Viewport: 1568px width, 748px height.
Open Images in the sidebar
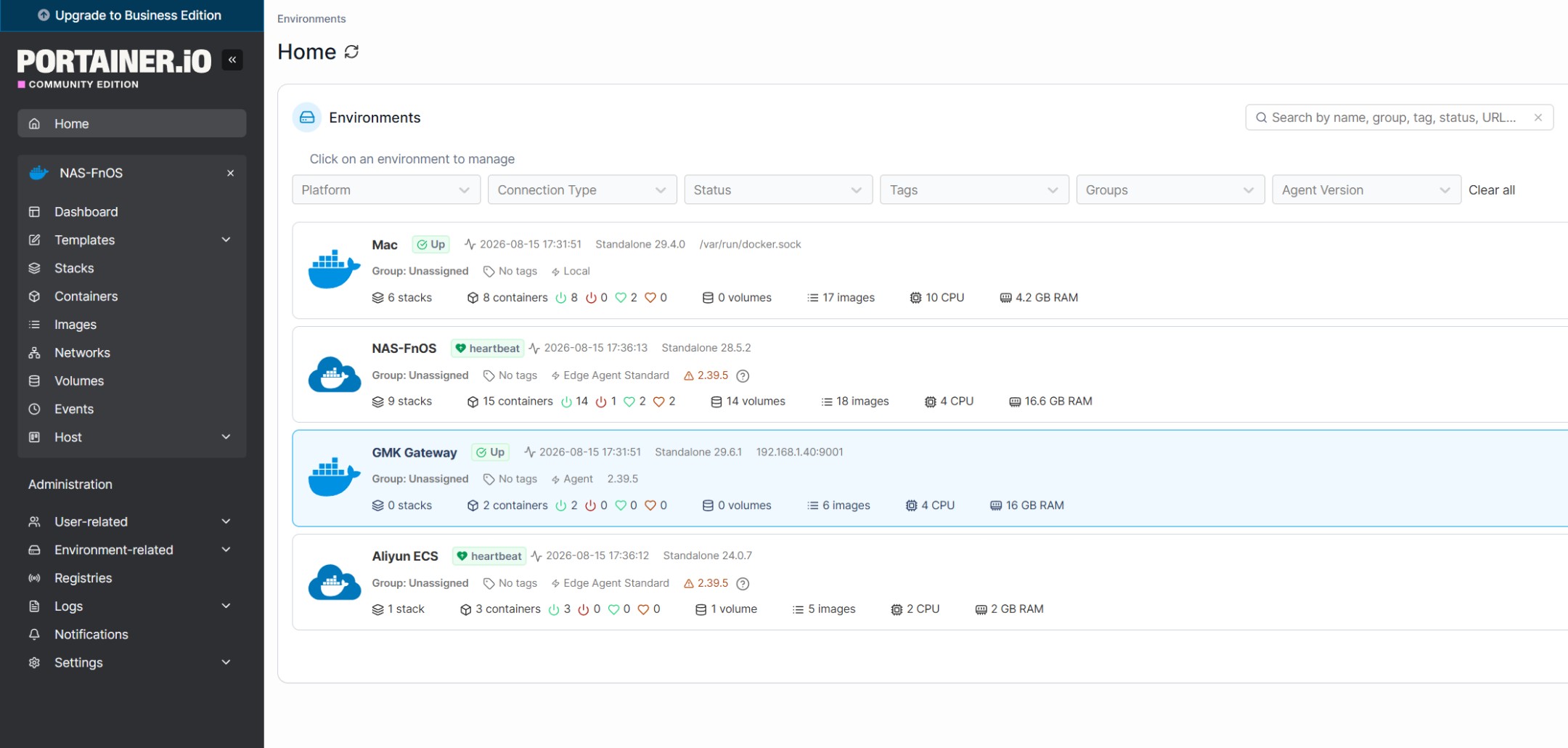coord(131,325)
